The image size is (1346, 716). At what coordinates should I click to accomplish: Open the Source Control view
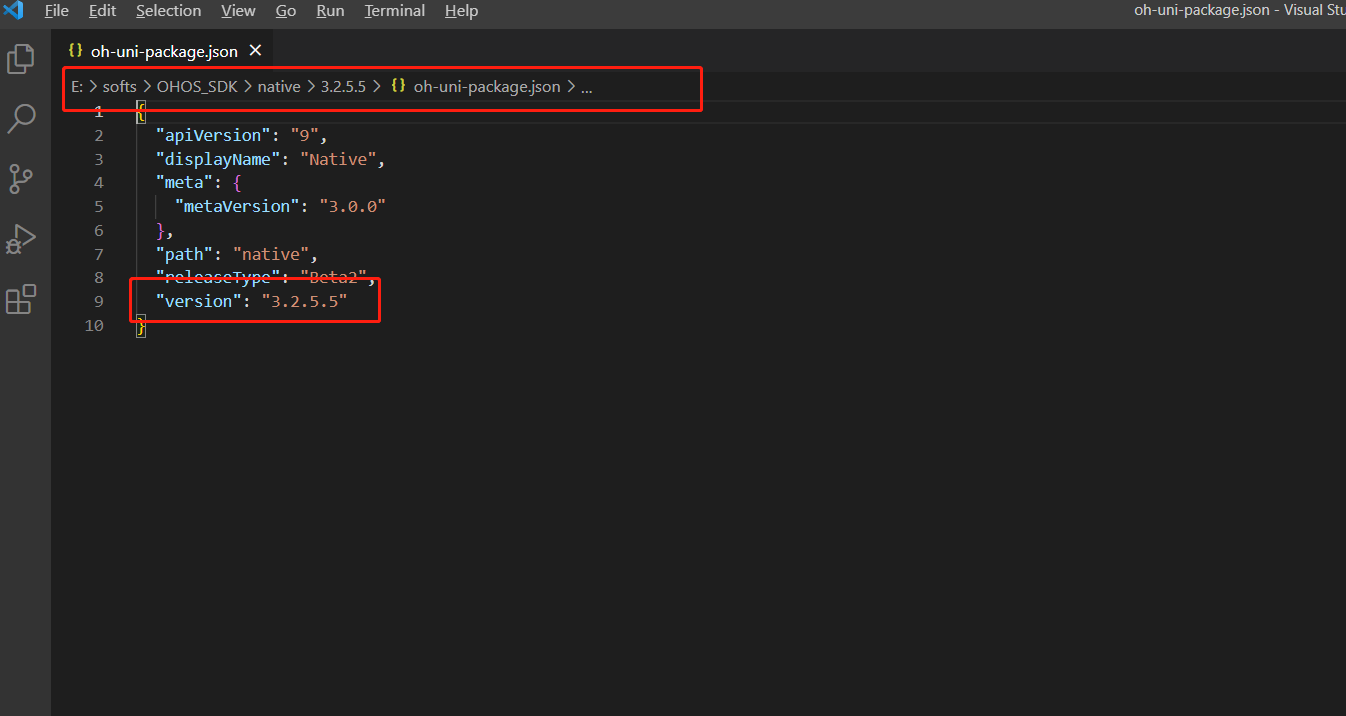point(21,179)
